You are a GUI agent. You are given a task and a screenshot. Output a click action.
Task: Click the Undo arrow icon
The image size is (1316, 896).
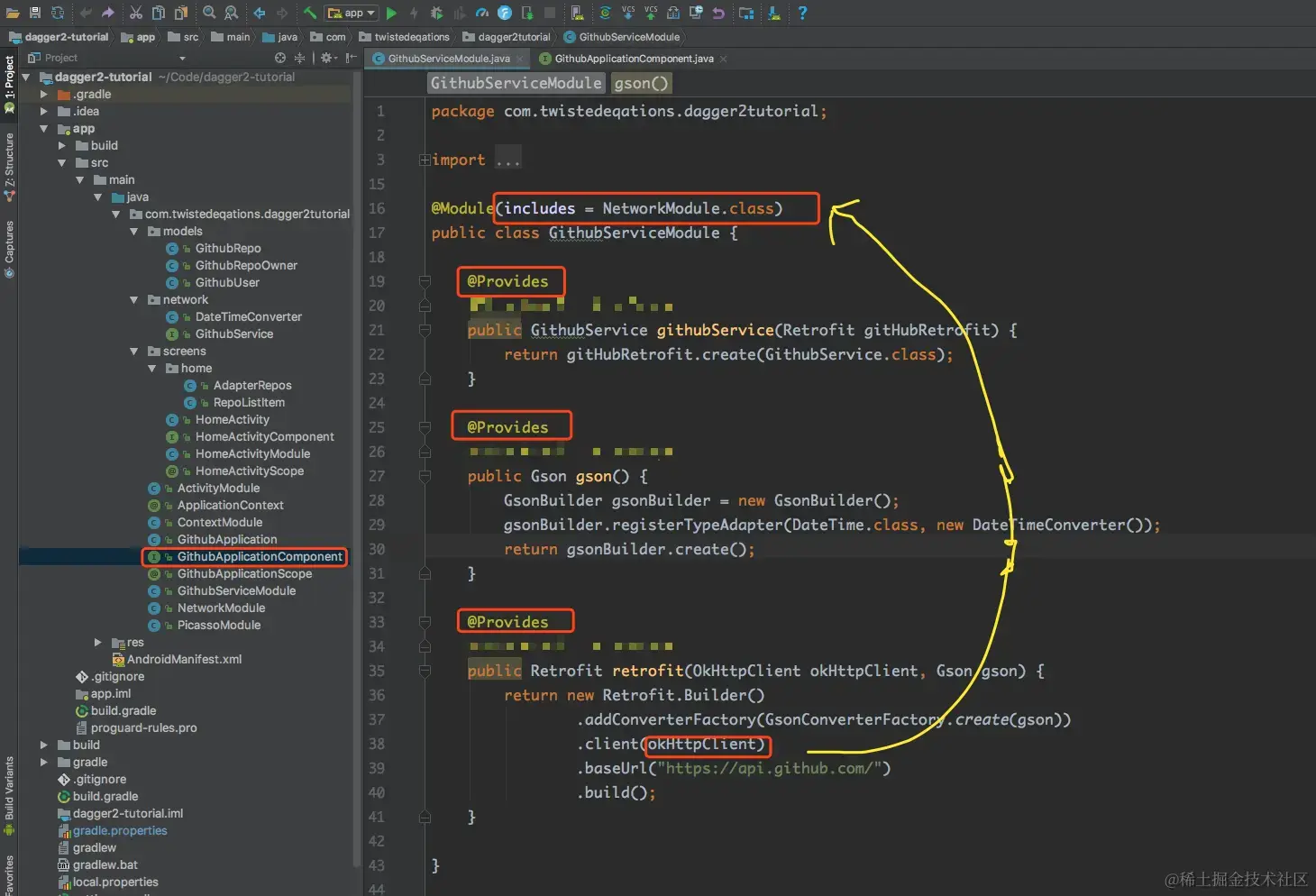coord(86,13)
